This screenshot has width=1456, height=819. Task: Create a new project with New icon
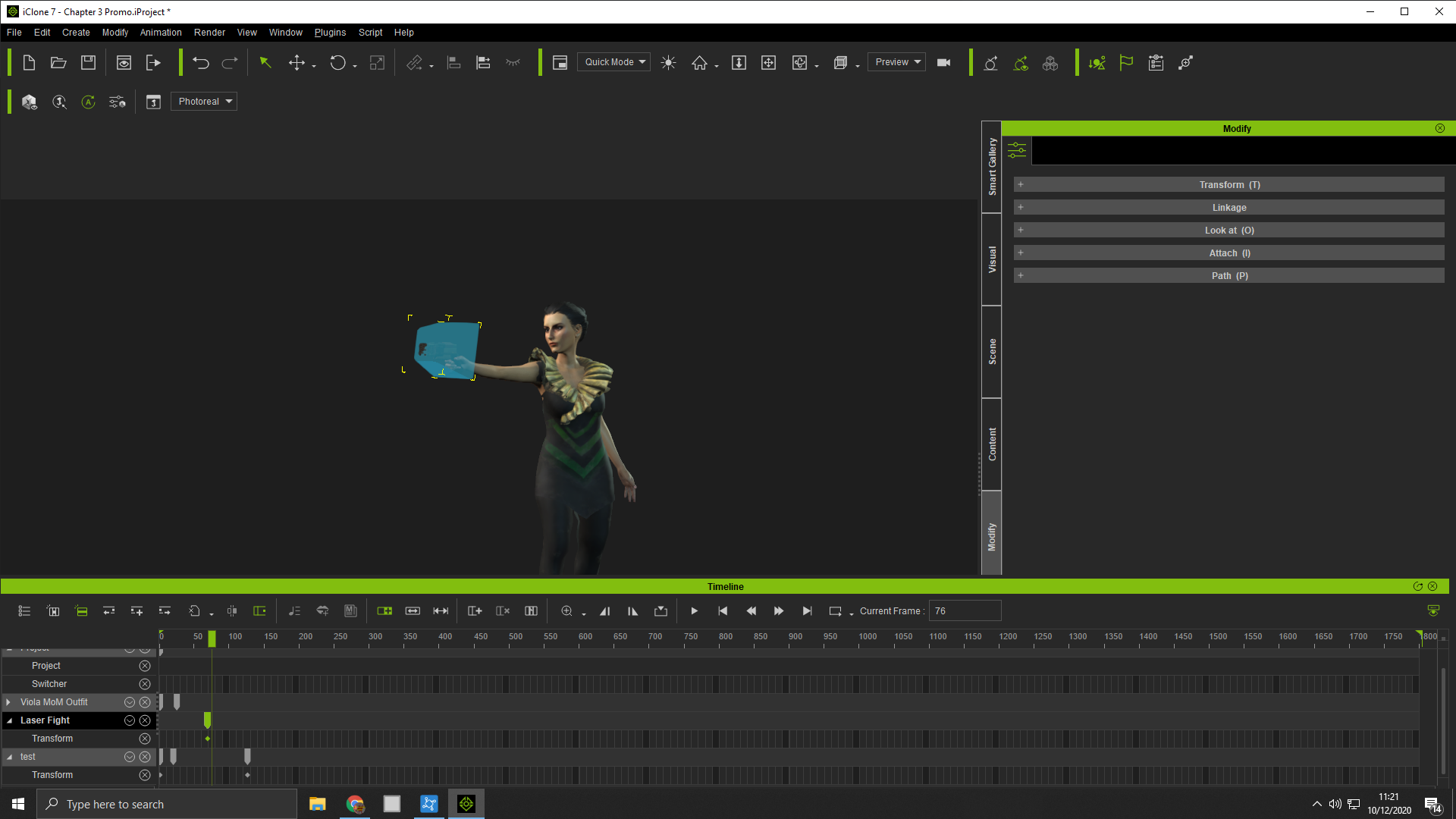29,63
